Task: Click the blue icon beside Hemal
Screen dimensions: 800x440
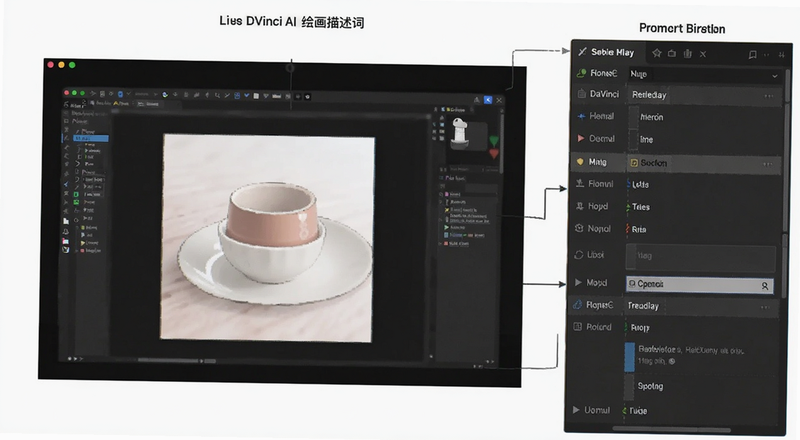Action: pos(581,116)
